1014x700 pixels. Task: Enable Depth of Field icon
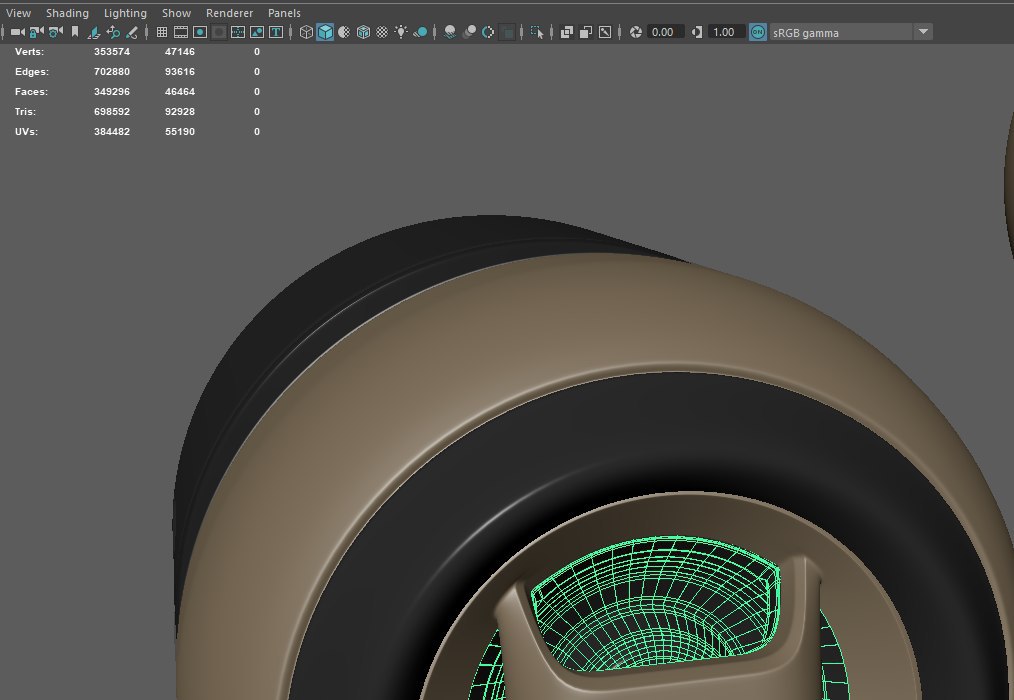click(508, 32)
